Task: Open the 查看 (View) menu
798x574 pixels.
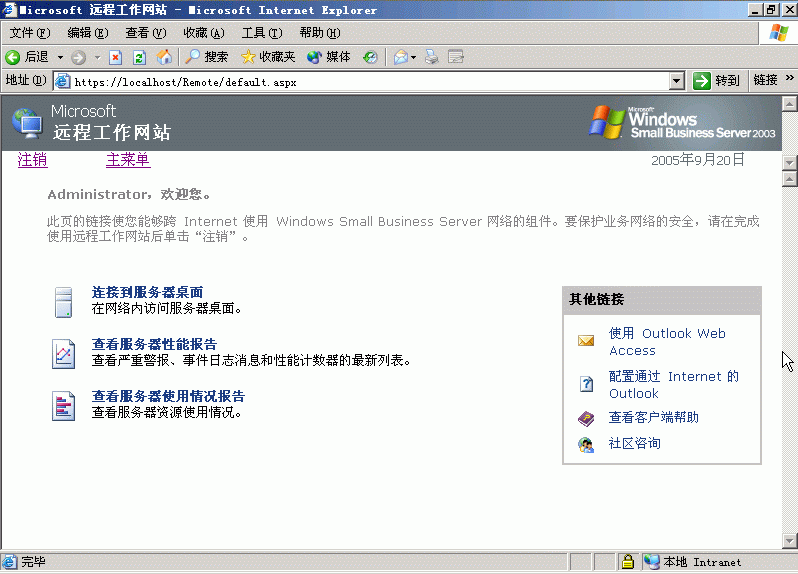Action: 144,33
